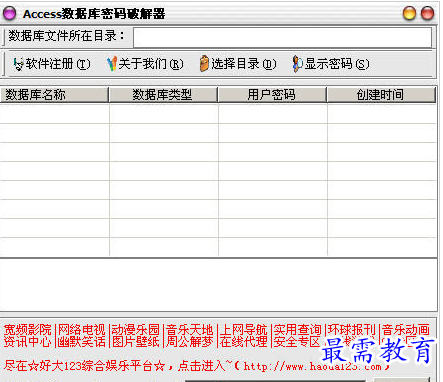Click the red close orb button
This screenshot has height=382, width=443.
tap(427, 14)
